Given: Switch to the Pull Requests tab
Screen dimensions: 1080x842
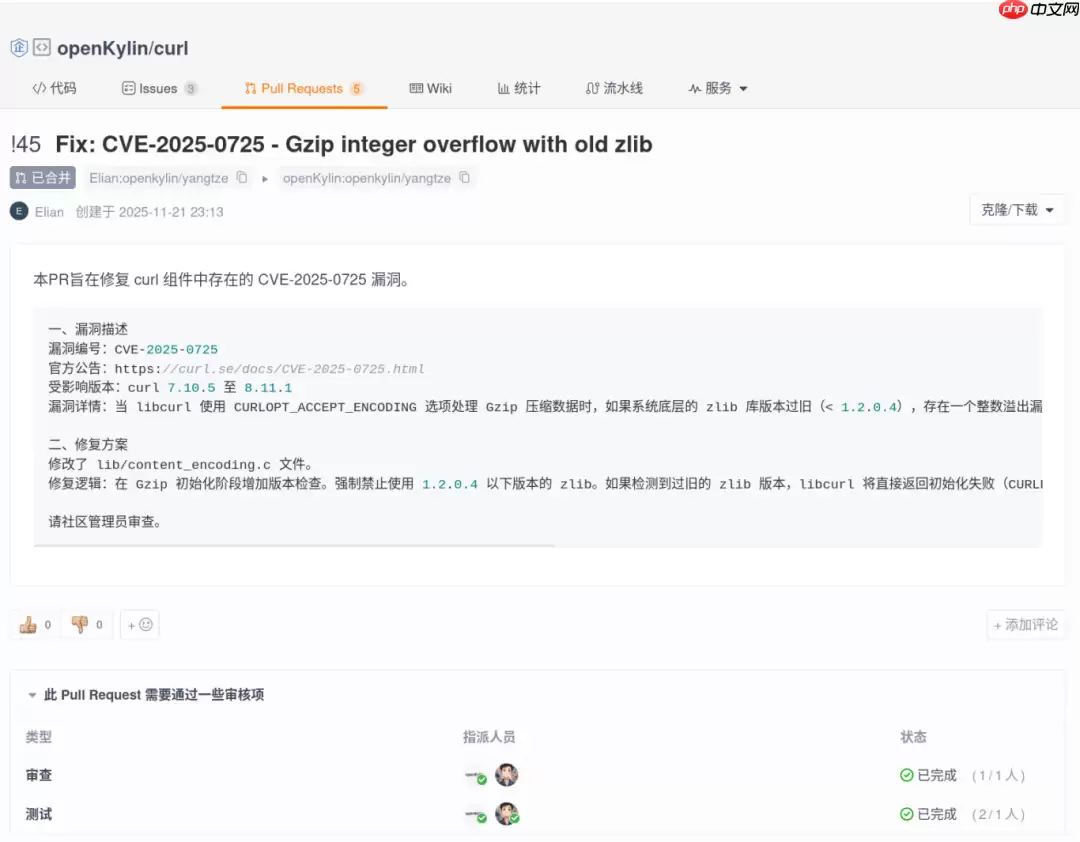Looking at the screenshot, I should 304,88.
